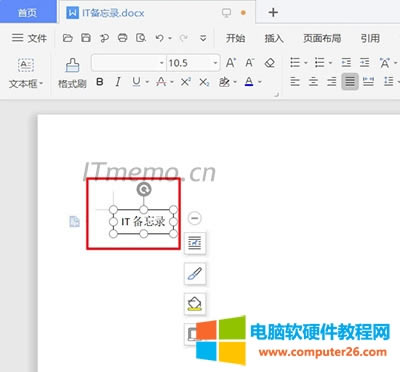Viewport: 400px width, 372px height.
Task: Open the 引用 ribbon tab
Action: coord(370,38)
